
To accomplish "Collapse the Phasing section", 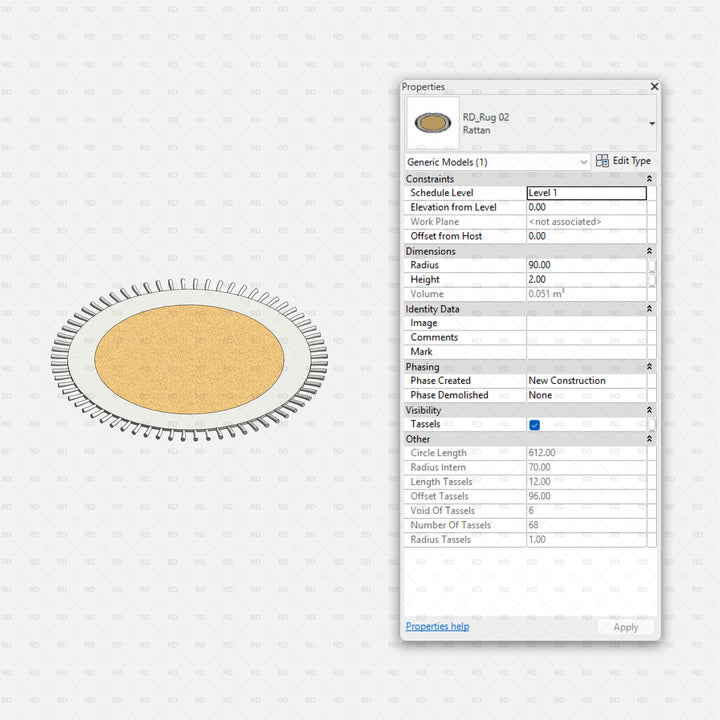I will pos(649,366).
